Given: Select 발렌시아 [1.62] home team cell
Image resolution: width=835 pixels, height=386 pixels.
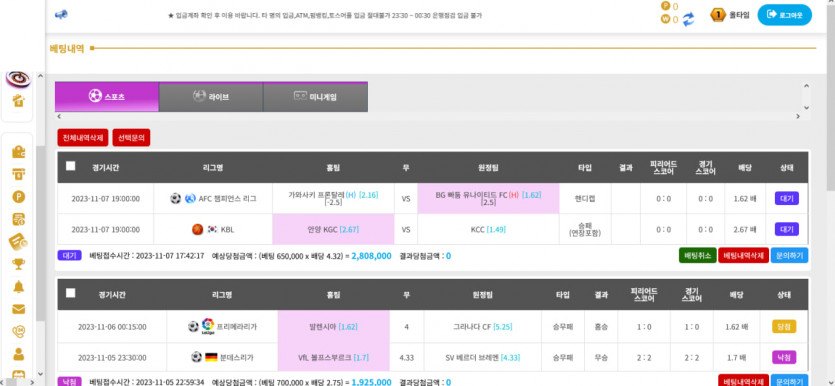Looking at the screenshot, I should click(333, 326).
